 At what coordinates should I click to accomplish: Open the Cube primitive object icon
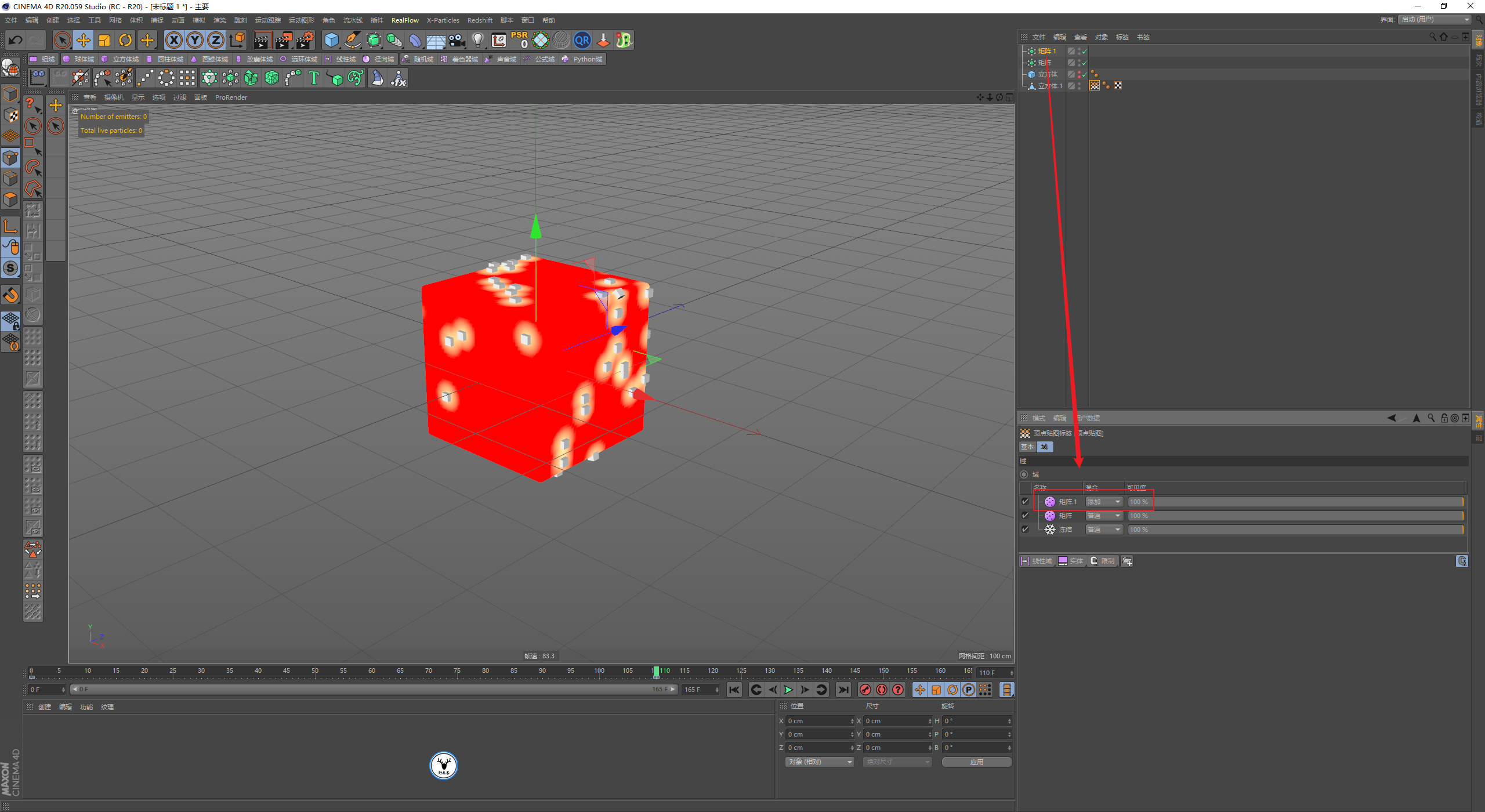coord(331,40)
